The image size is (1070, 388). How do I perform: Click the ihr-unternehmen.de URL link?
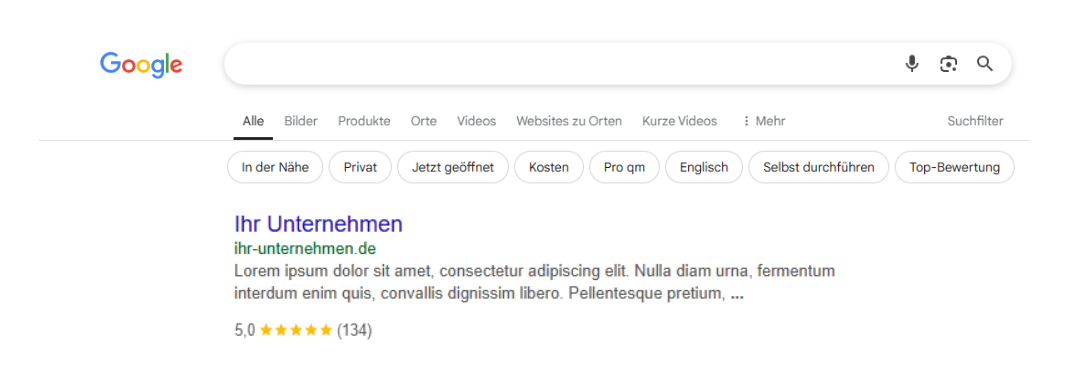click(305, 248)
